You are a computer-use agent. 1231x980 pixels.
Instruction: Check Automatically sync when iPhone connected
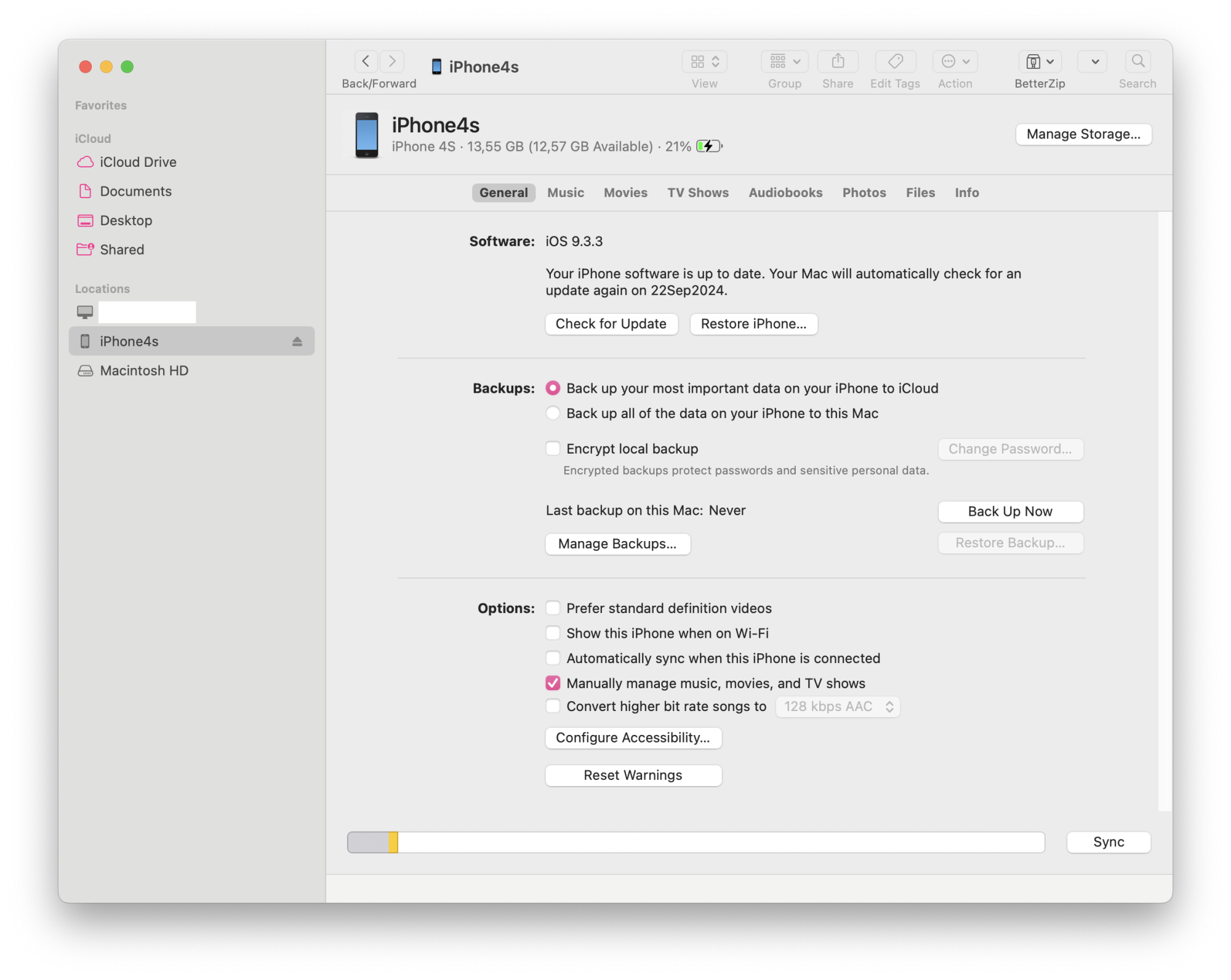click(553, 658)
